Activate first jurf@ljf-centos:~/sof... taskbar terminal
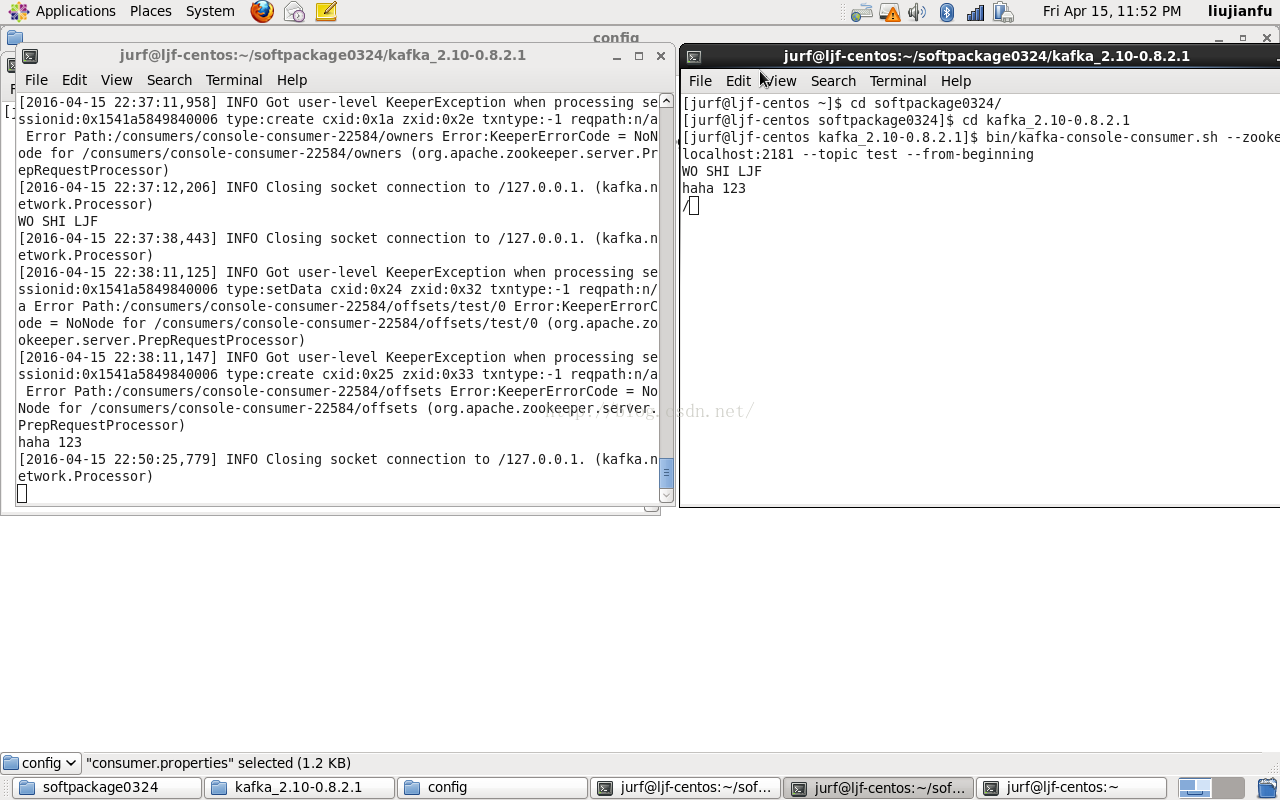The image size is (1280, 800). (685, 788)
